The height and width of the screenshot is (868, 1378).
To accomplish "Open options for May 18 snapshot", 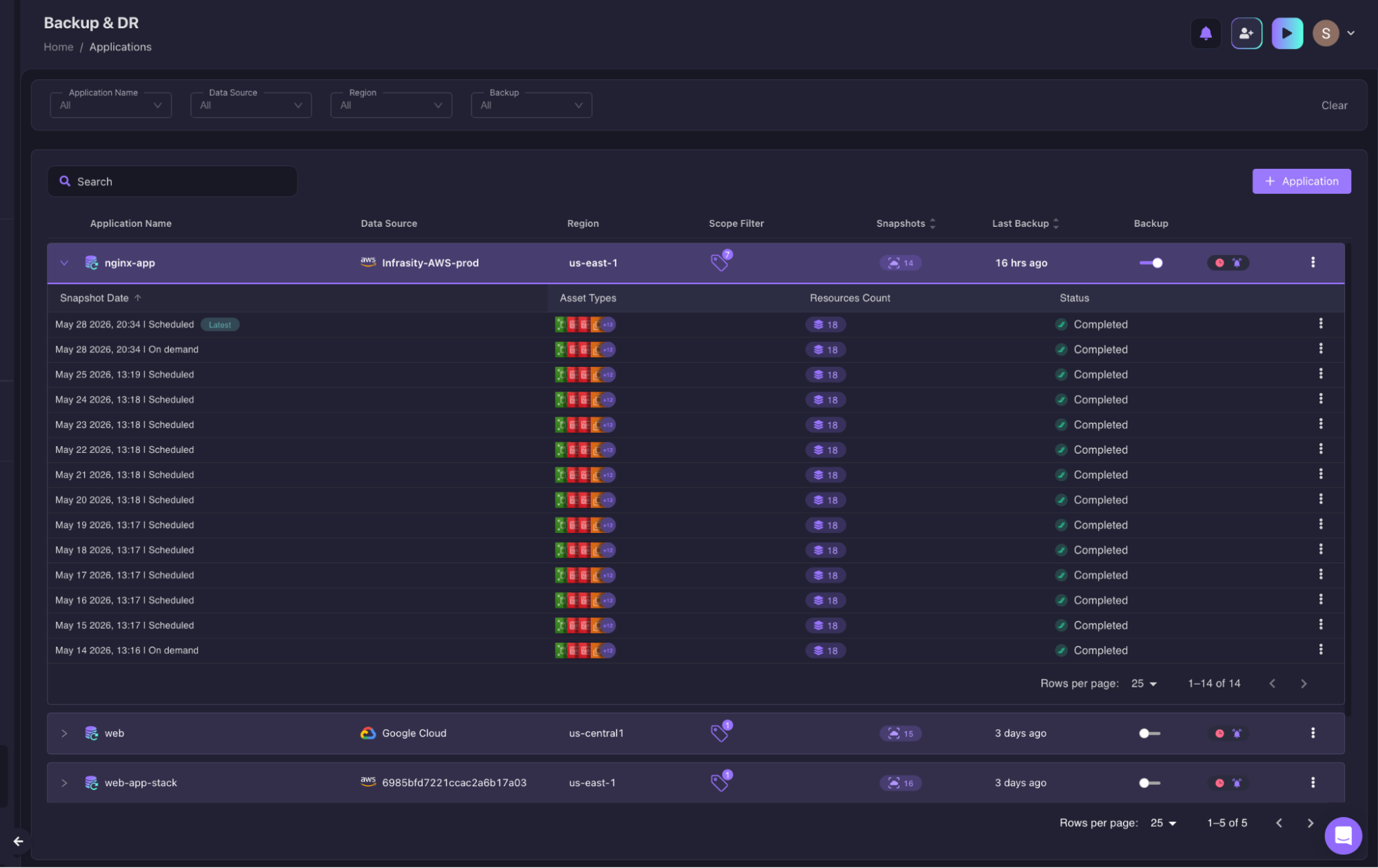I will [x=1321, y=549].
